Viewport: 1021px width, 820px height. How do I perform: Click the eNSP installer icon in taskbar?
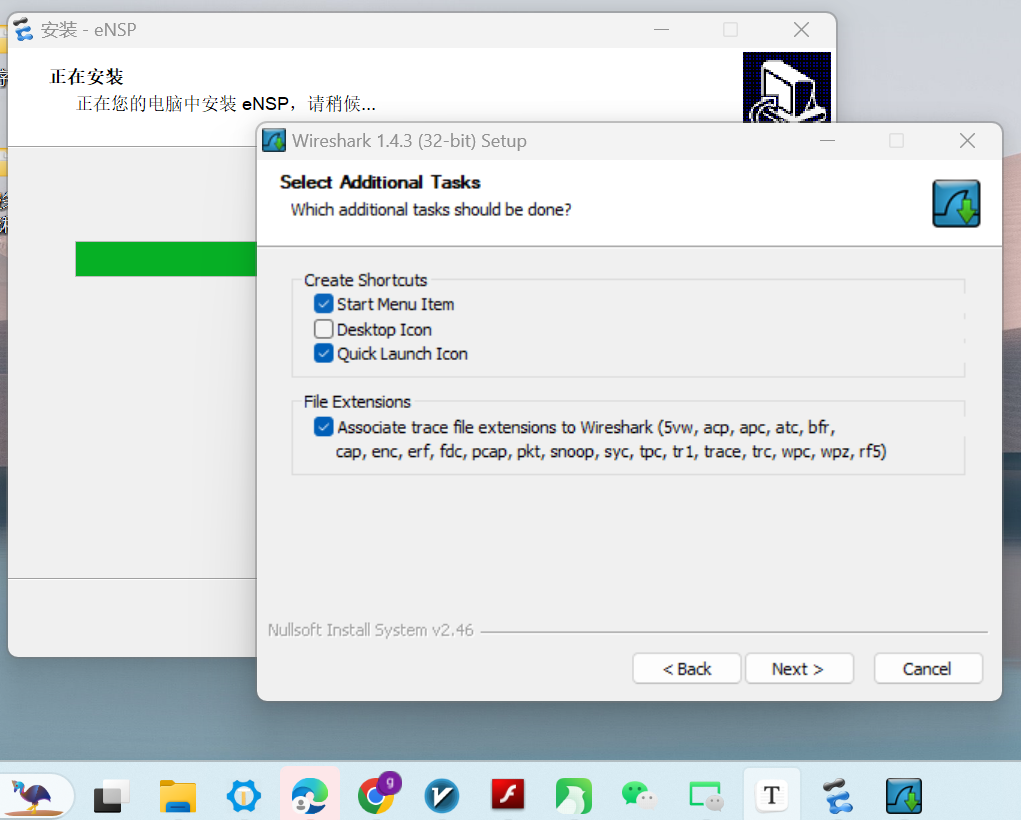coord(837,796)
